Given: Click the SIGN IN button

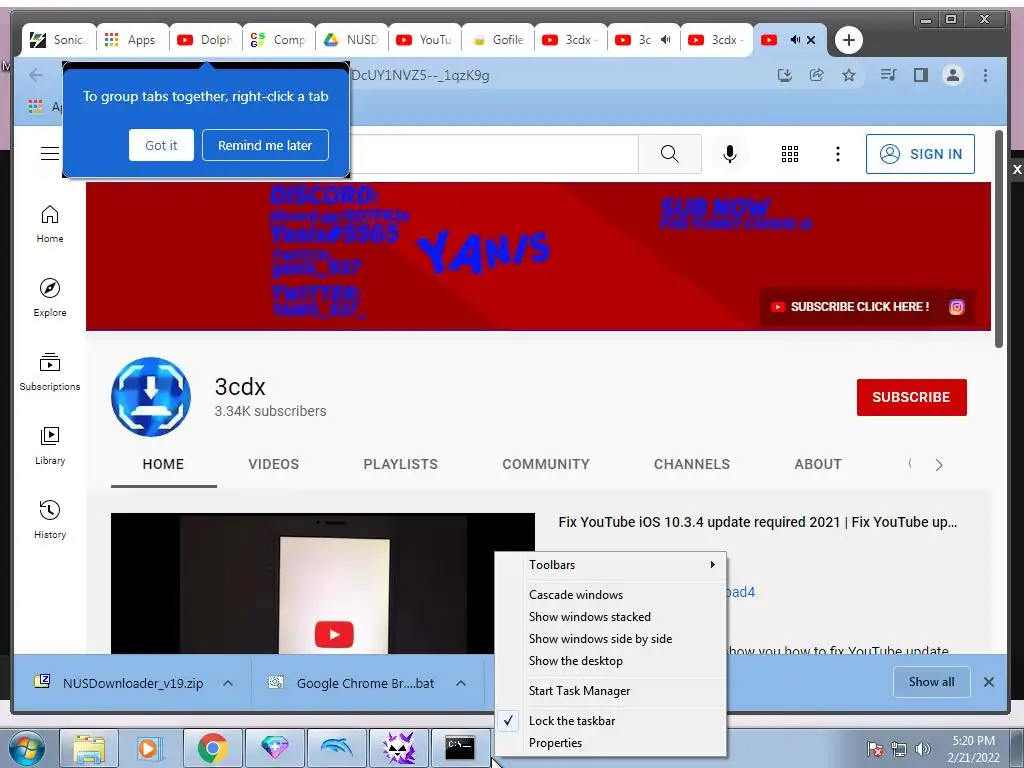Looking at the screenshot, I should [920, 154].
